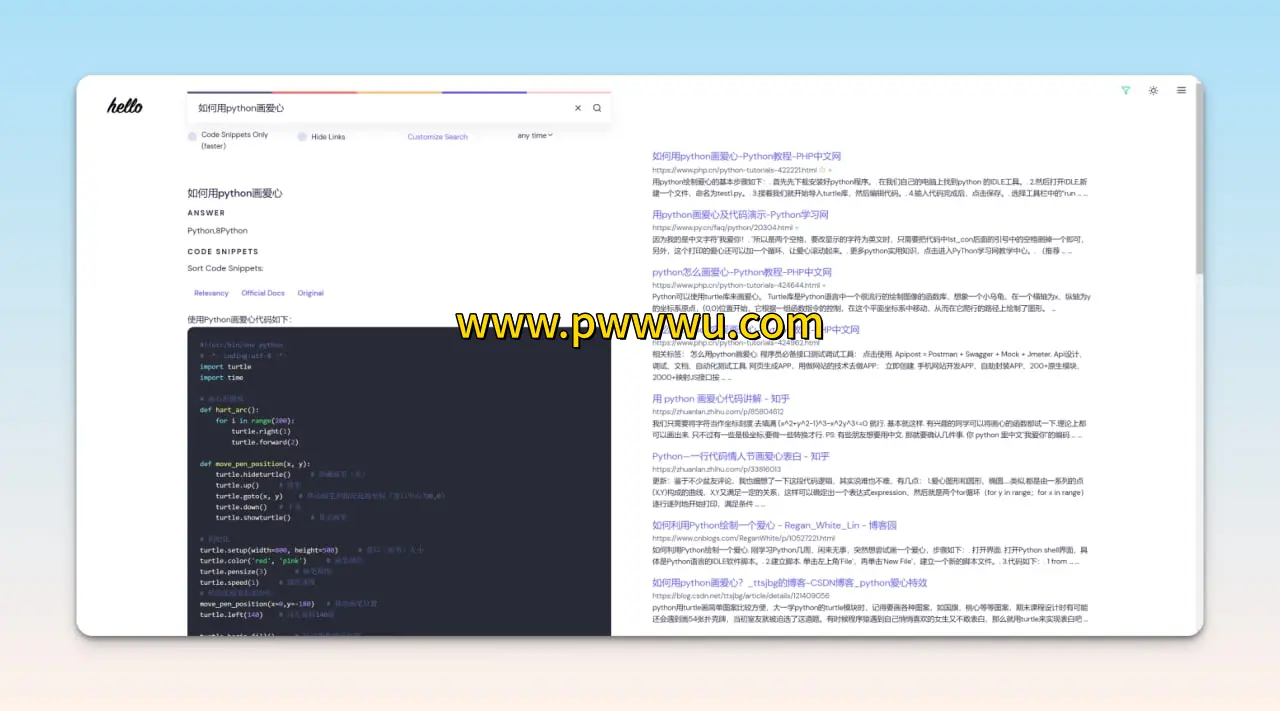Toggle light/dark theme with the sun icon
Screen dimensions: 1280x711
click(1153, 90)
